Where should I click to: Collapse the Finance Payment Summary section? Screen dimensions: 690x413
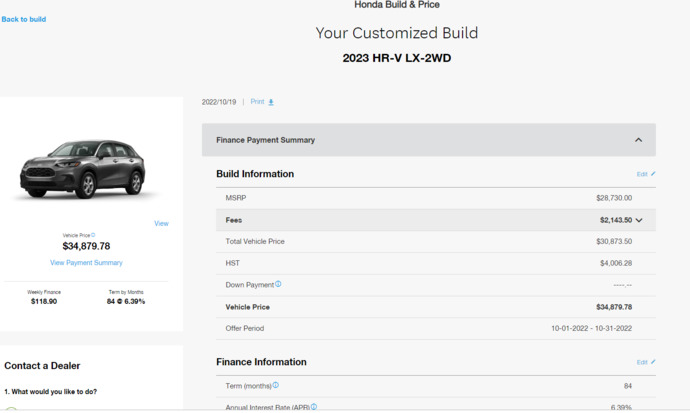pyautogui.click(x=638, y=140)
